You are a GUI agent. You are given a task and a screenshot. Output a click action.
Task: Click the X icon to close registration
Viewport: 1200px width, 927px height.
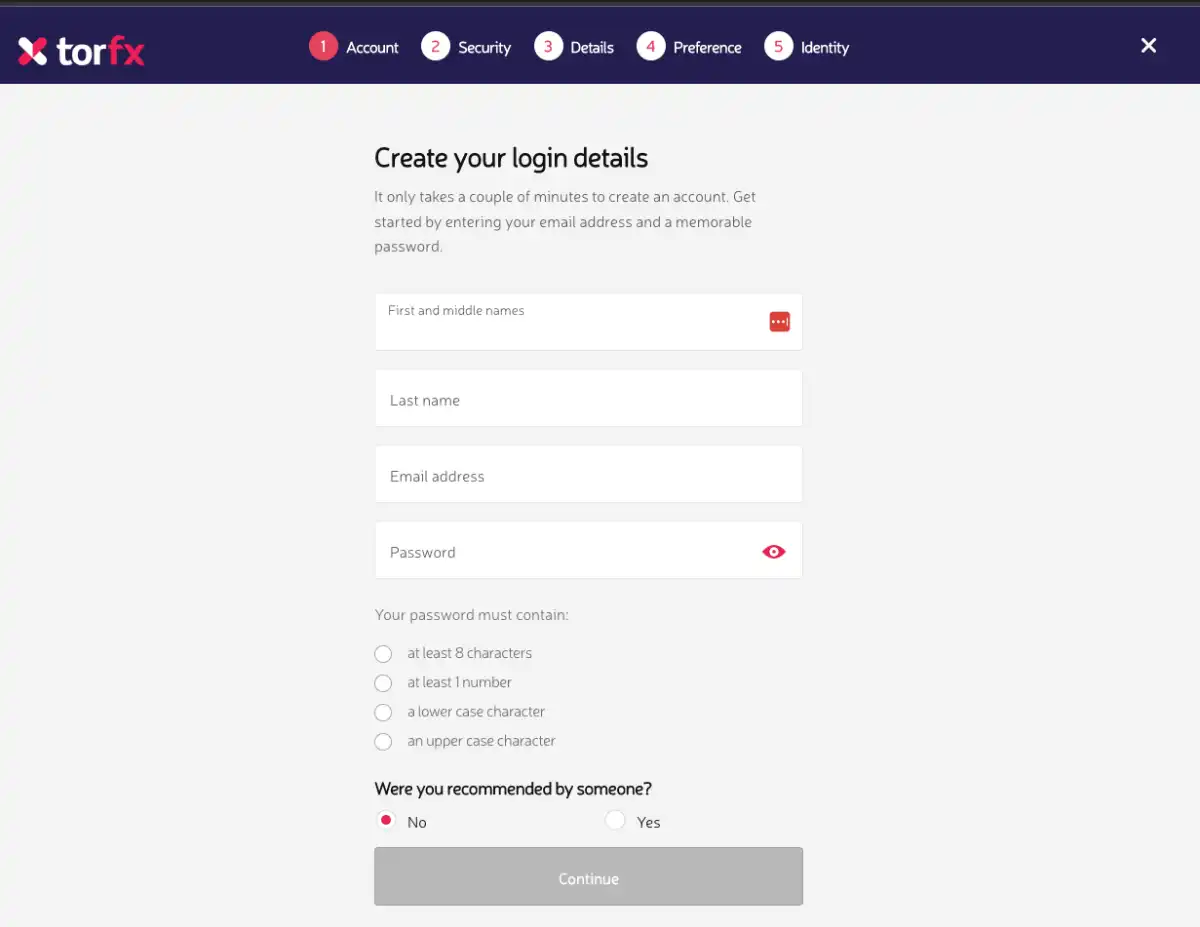1148,45
